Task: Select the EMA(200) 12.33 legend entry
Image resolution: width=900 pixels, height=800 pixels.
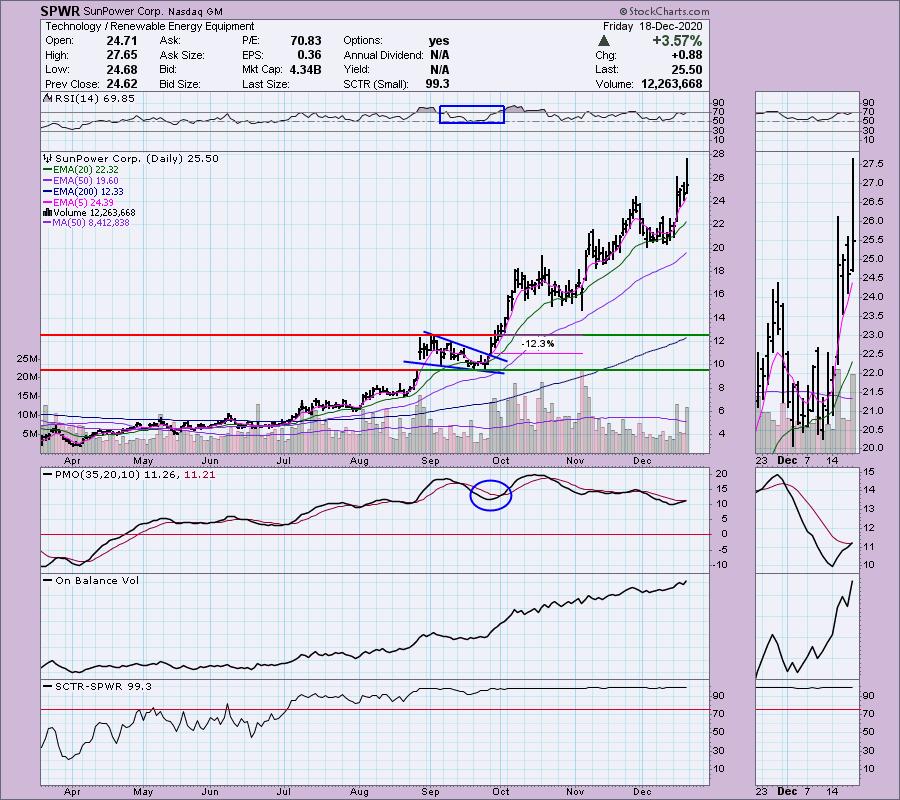Action: coord(85,192)
